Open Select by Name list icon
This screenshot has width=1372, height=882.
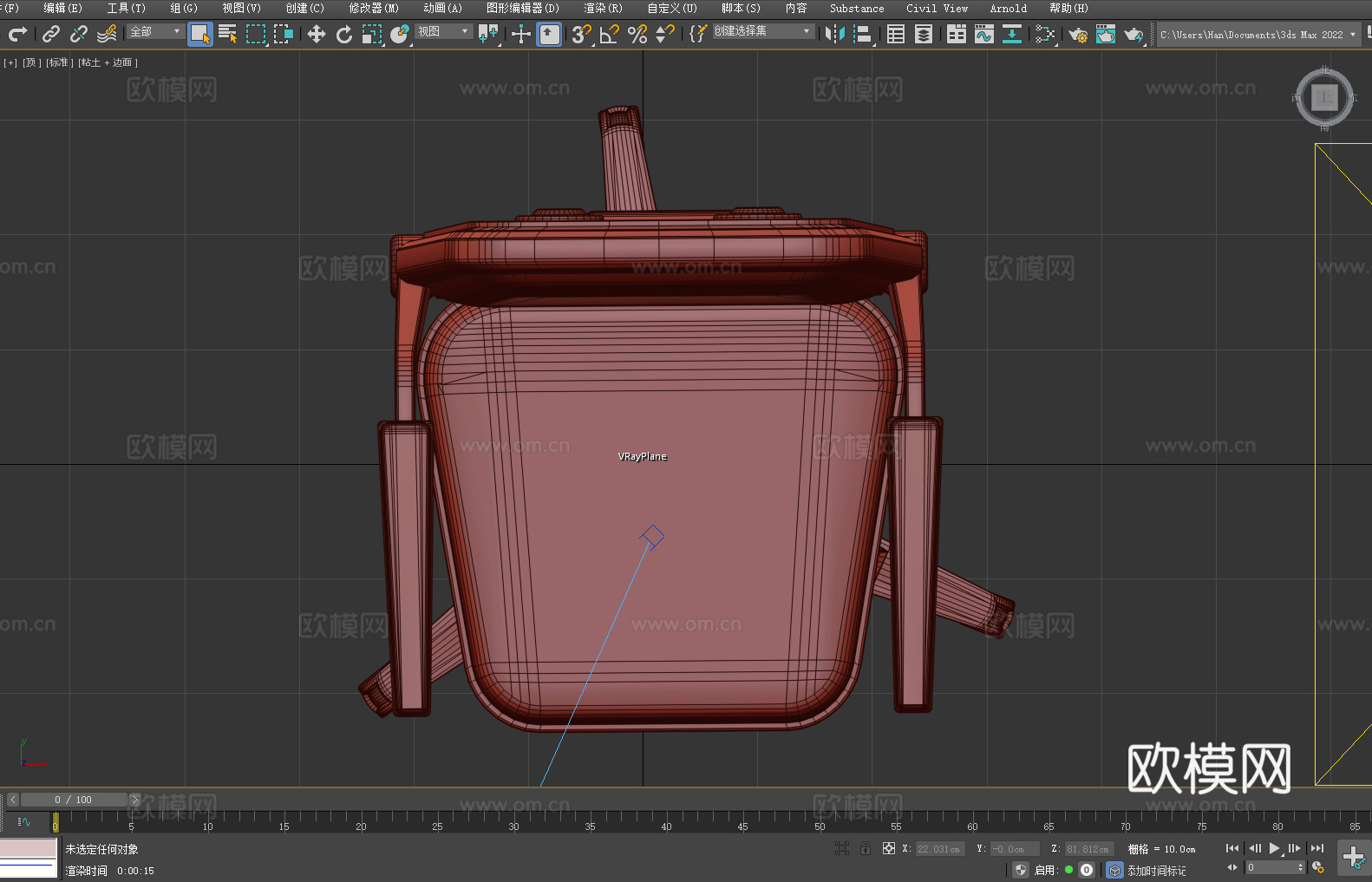pyautogui.click(x=228, y=34)
